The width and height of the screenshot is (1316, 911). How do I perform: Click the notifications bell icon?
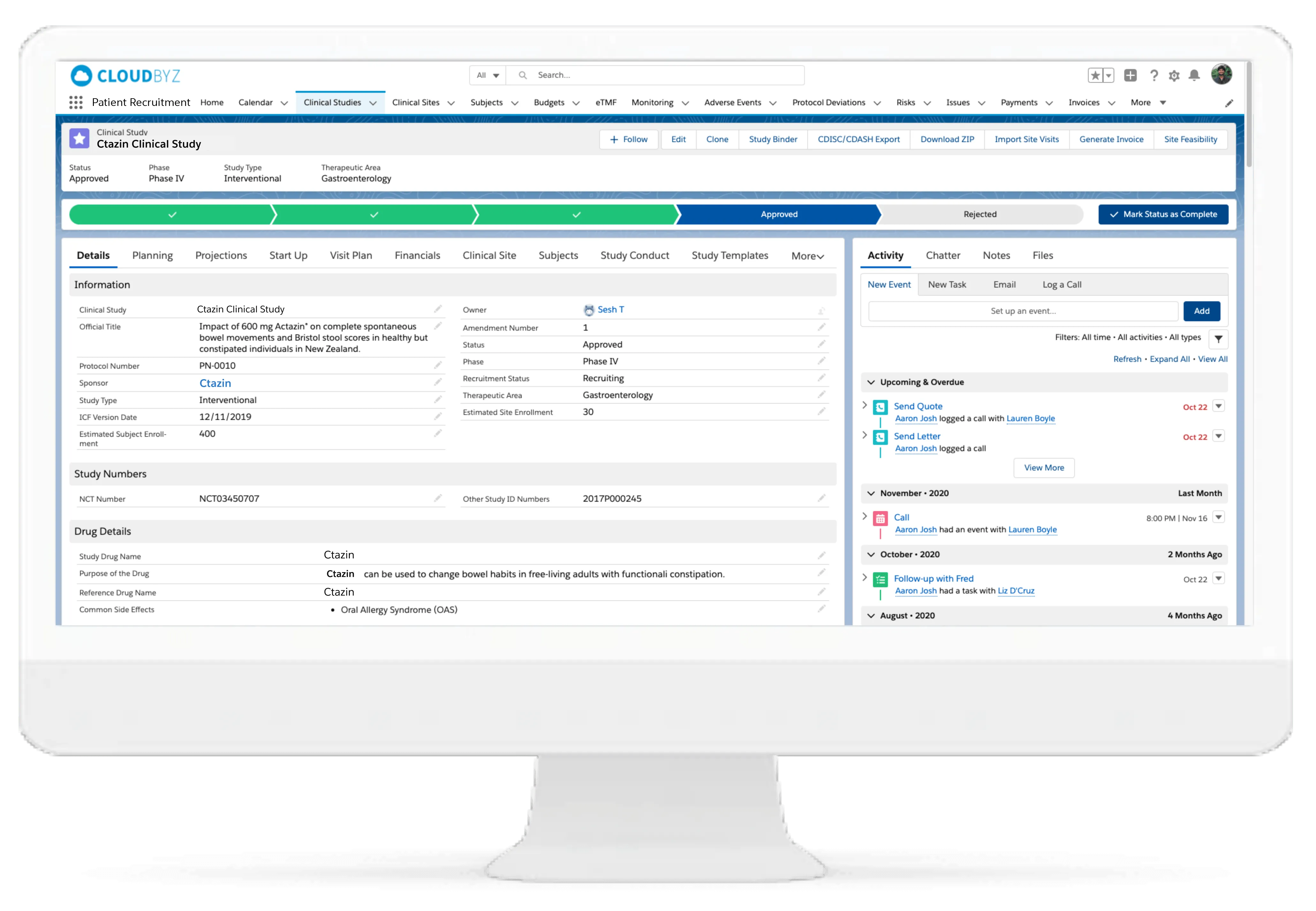tap(1194, 75)
